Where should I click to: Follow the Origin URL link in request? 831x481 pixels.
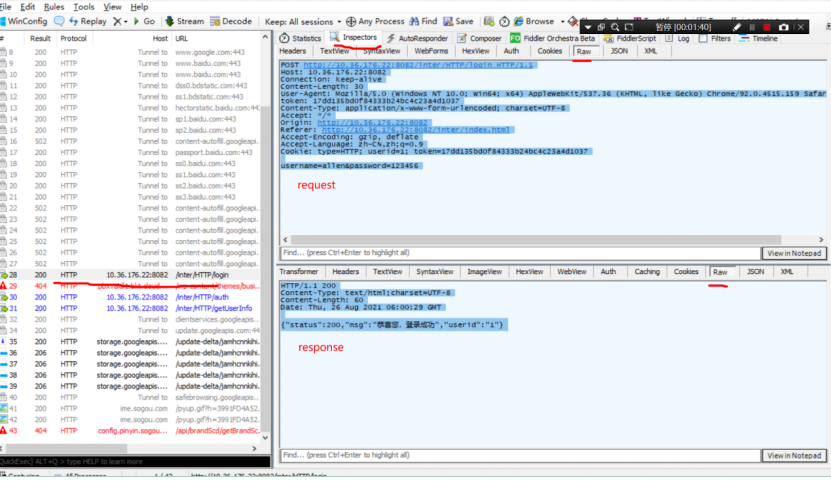coord(372,122)
